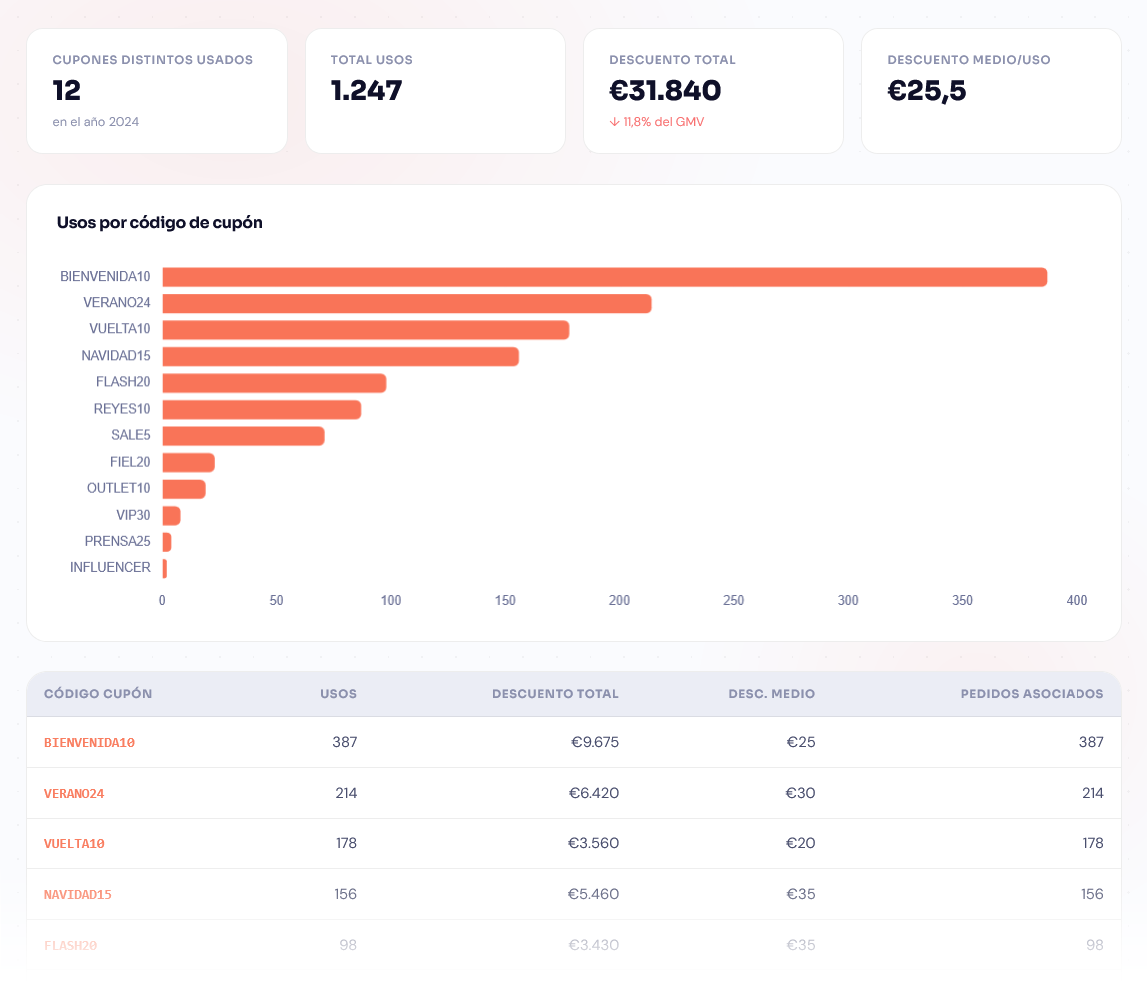Select the Total Usos card
The width and height of the screenshot is (1147, 990).
[435, 91]
